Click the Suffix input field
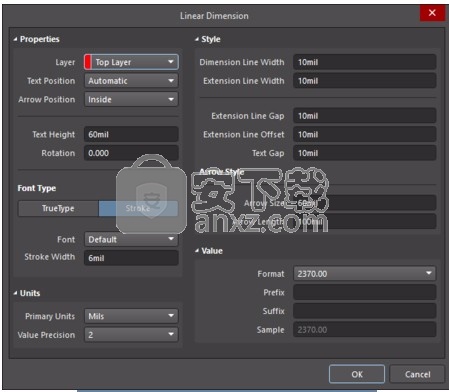 coord(365,311)
